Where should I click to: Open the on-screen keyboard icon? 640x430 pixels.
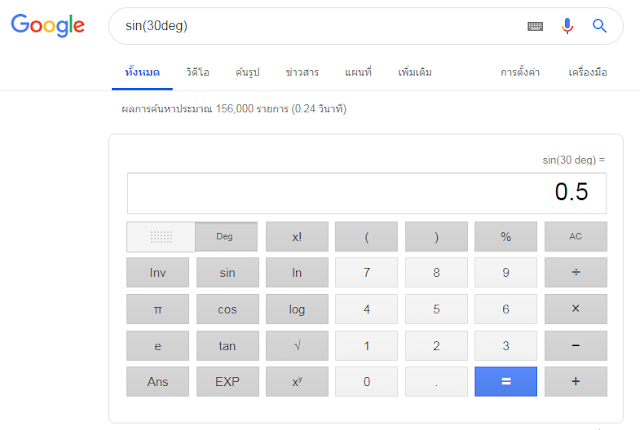tap(535, 27)
